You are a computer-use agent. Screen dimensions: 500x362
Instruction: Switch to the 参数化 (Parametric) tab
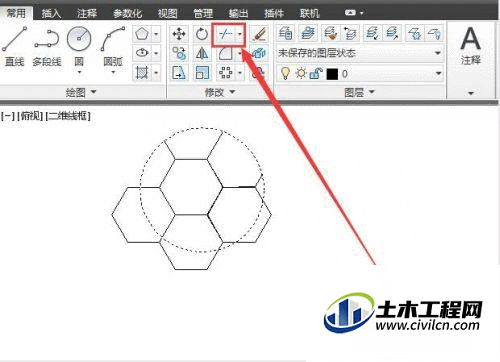point(127,13)
